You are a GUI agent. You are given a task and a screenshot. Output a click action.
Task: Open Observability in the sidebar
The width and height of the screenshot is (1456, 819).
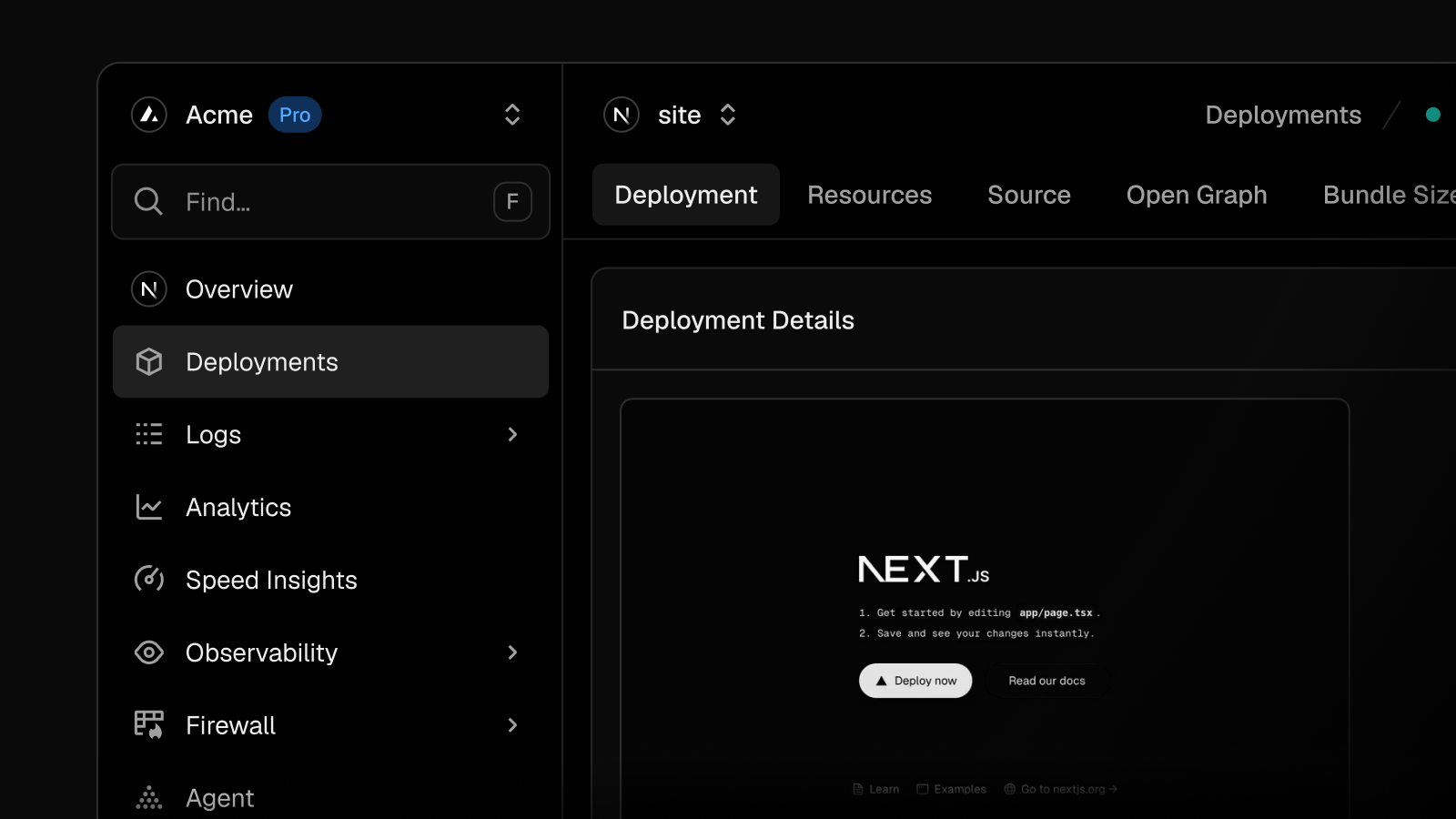[x=330, y=652]
